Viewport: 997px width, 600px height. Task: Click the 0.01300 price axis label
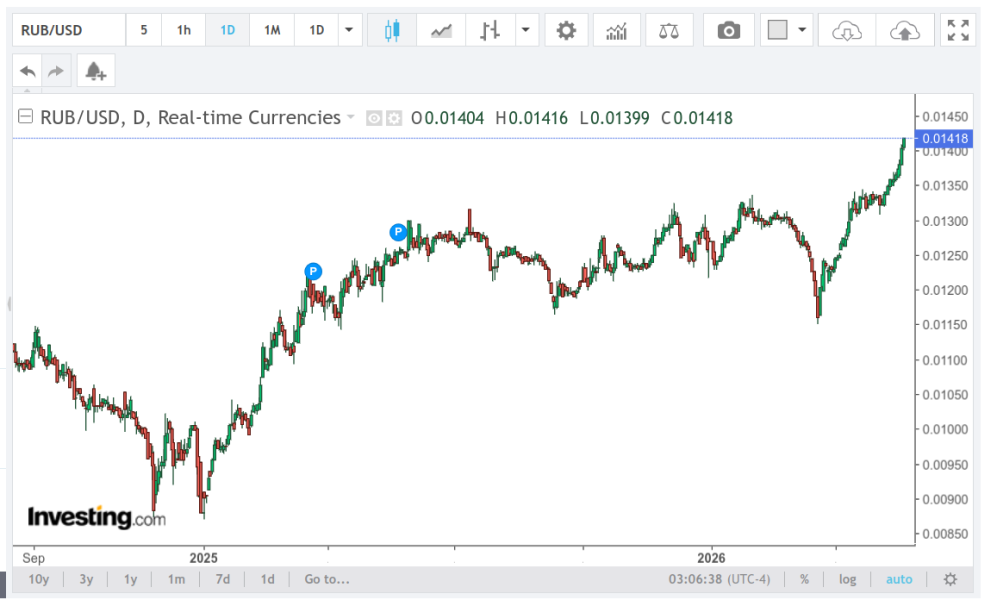tap(945, 221)
